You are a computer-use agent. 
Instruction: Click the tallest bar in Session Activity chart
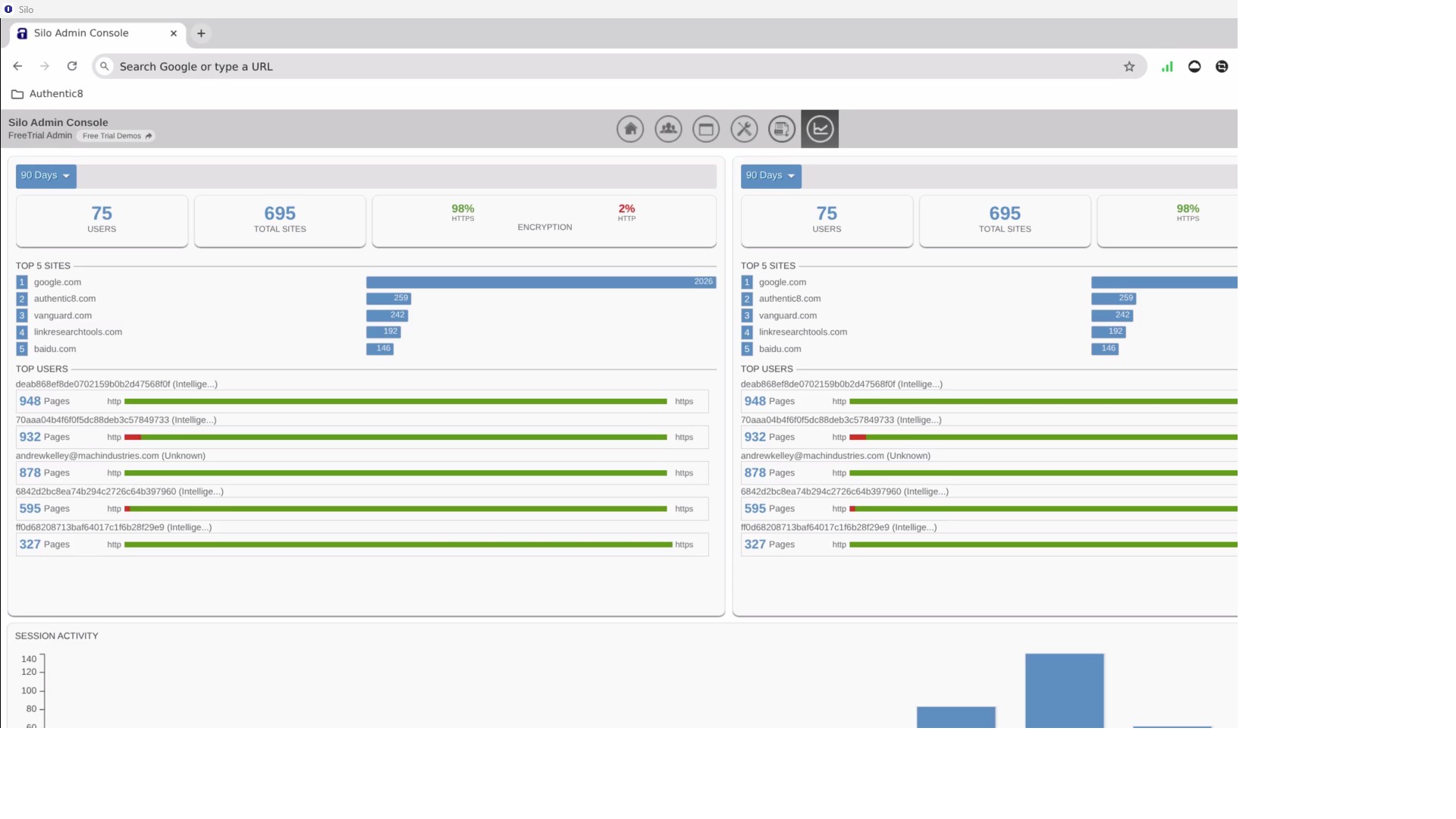click(x=1064, y=690)
